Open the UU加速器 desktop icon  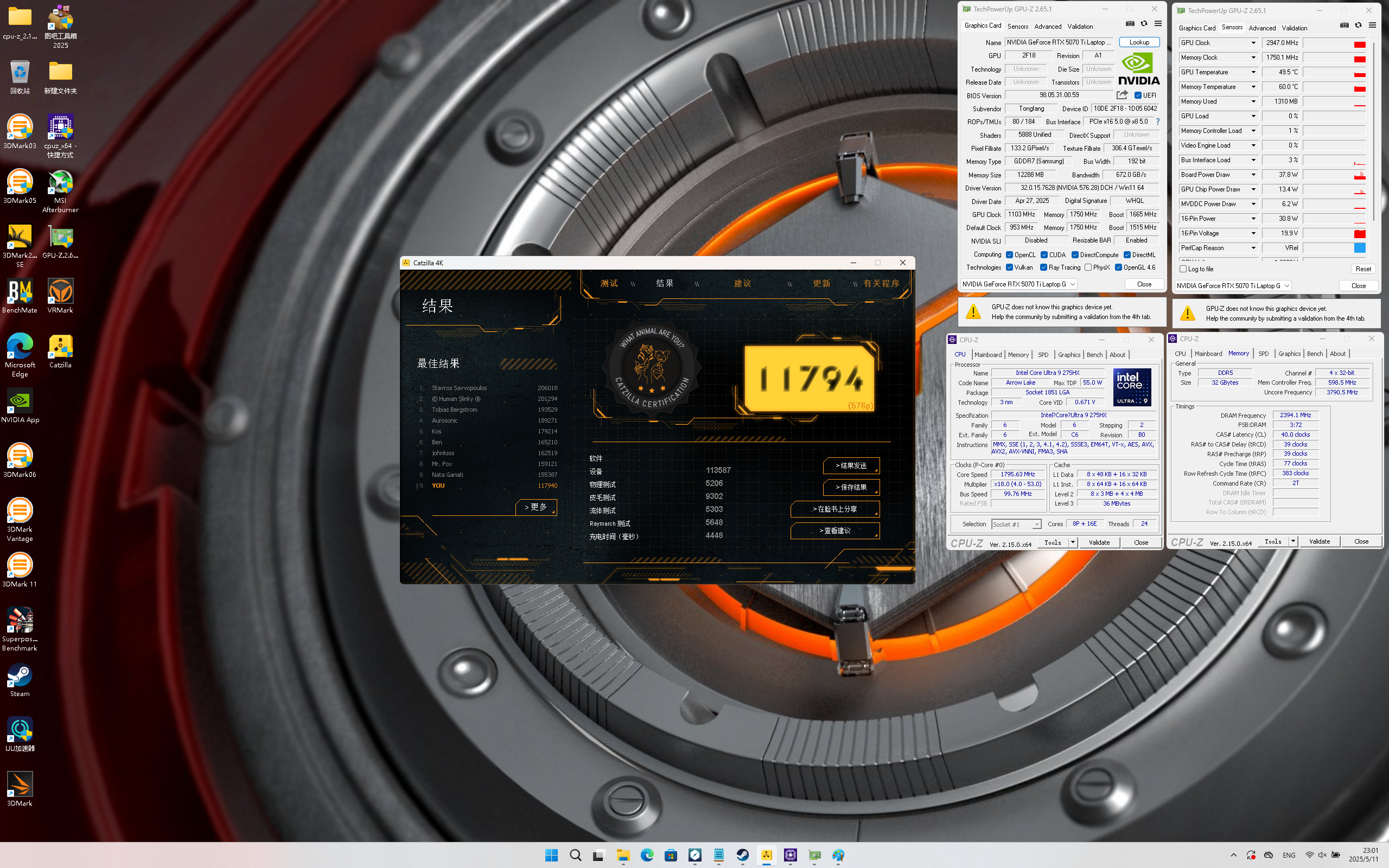pos(20,733)
